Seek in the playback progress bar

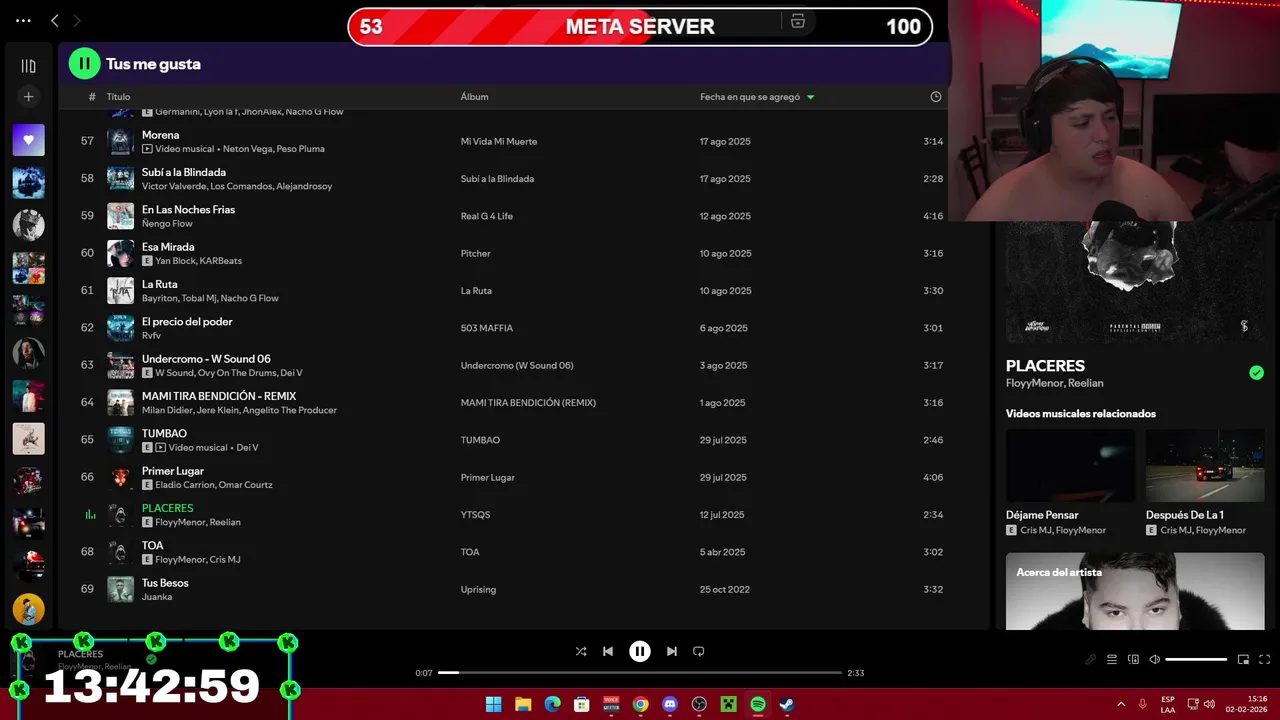pyautogui.click(x=640, y=673)
